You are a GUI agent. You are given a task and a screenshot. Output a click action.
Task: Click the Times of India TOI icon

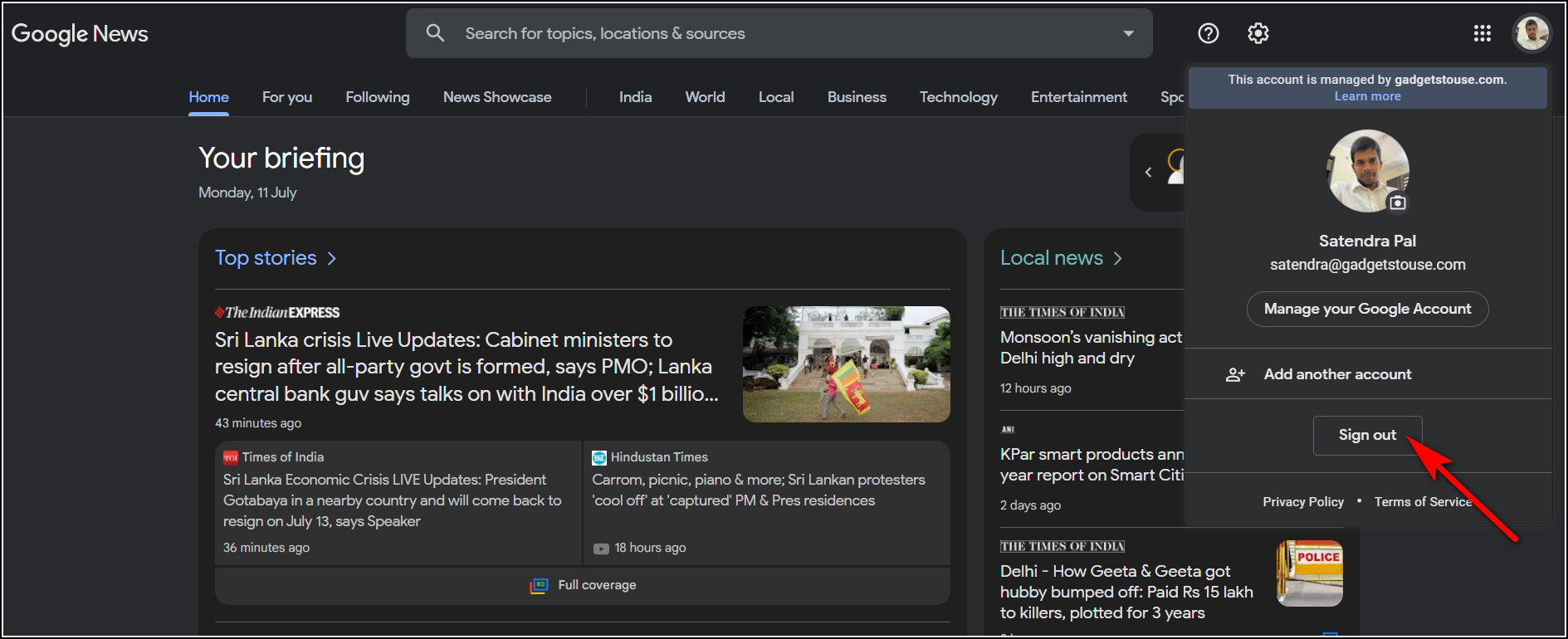point(231,457)
